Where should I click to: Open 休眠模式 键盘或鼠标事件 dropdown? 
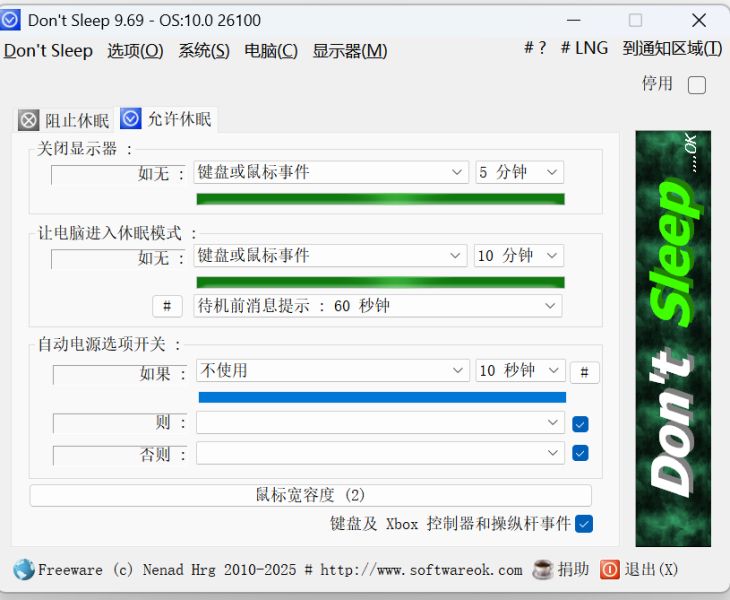[330, 256]
